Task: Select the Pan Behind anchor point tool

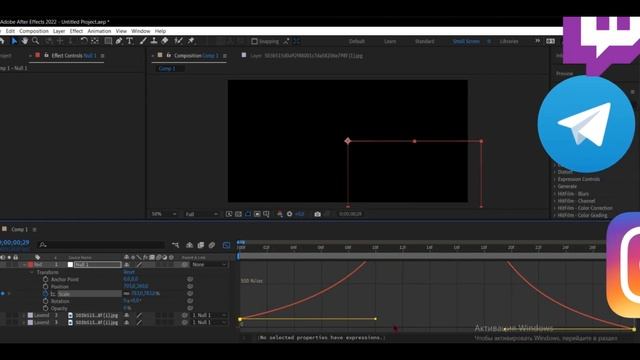Action: 95,41
